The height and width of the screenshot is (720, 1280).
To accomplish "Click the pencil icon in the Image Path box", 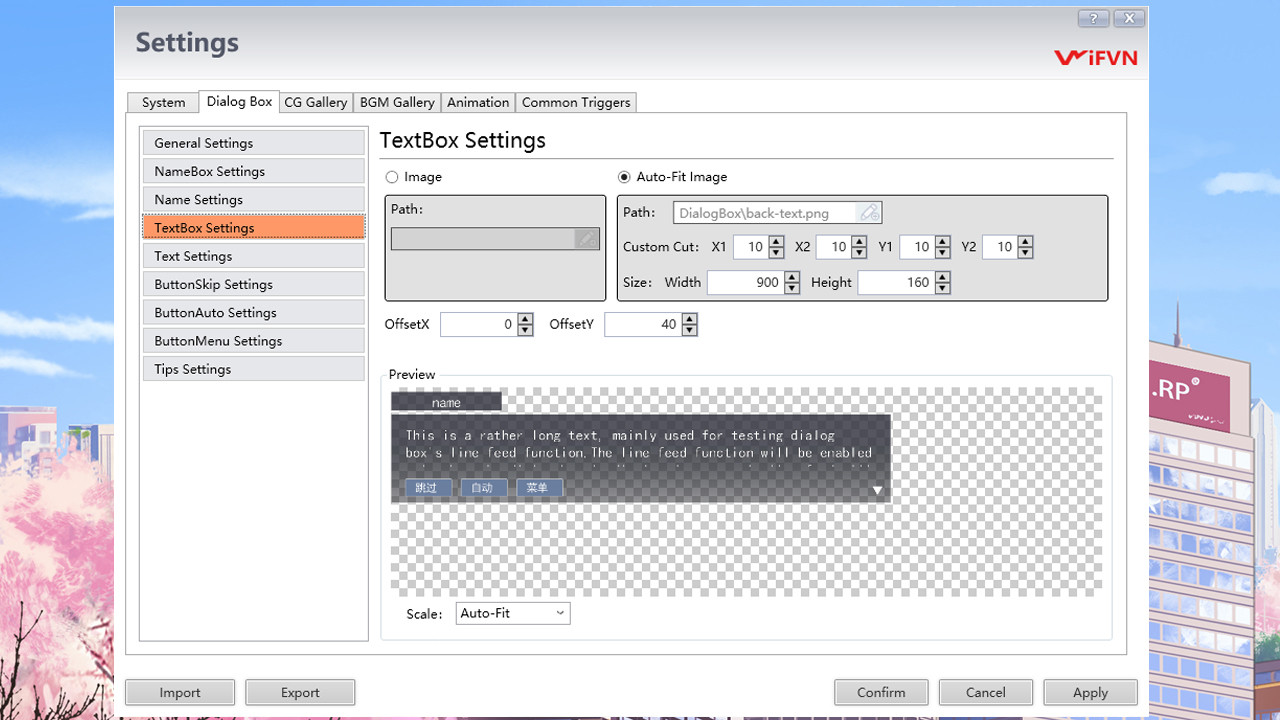I will click(x=585, y=238).
